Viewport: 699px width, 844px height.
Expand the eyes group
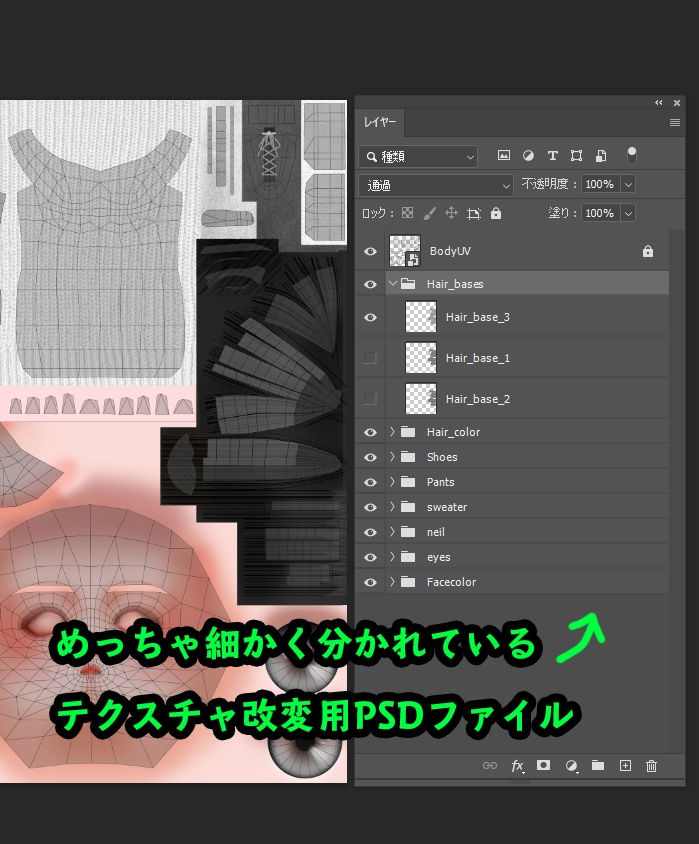pos(392,557)
